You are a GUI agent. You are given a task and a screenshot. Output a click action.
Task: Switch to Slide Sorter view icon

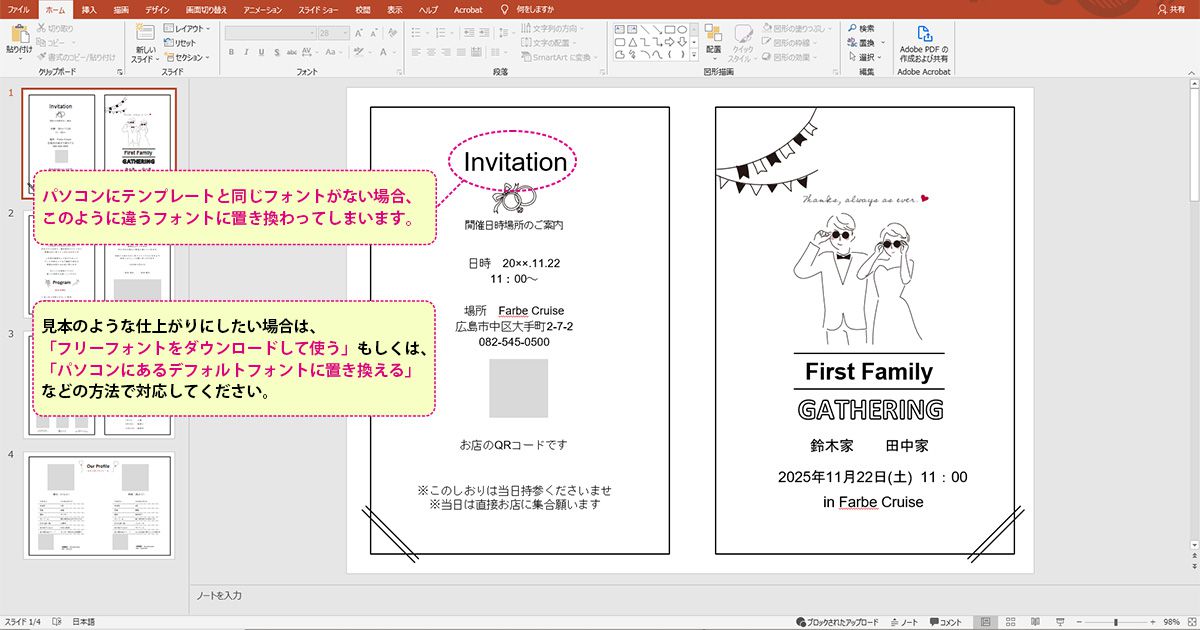(1012, 622)
